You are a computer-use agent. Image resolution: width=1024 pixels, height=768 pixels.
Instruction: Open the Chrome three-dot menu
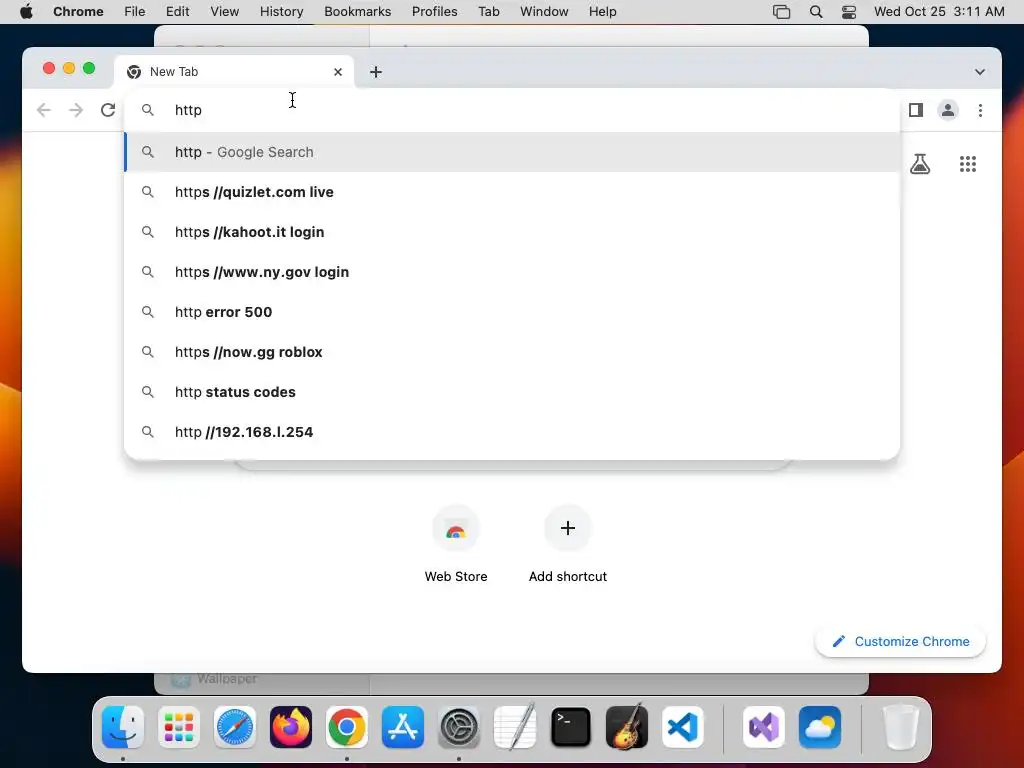[980, 110]
